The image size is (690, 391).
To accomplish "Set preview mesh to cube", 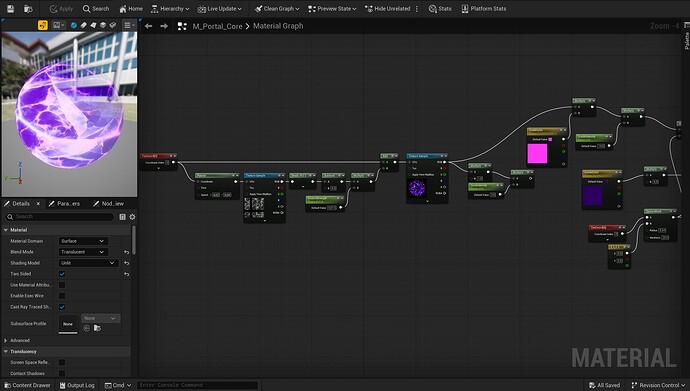I will pos(103,25).
